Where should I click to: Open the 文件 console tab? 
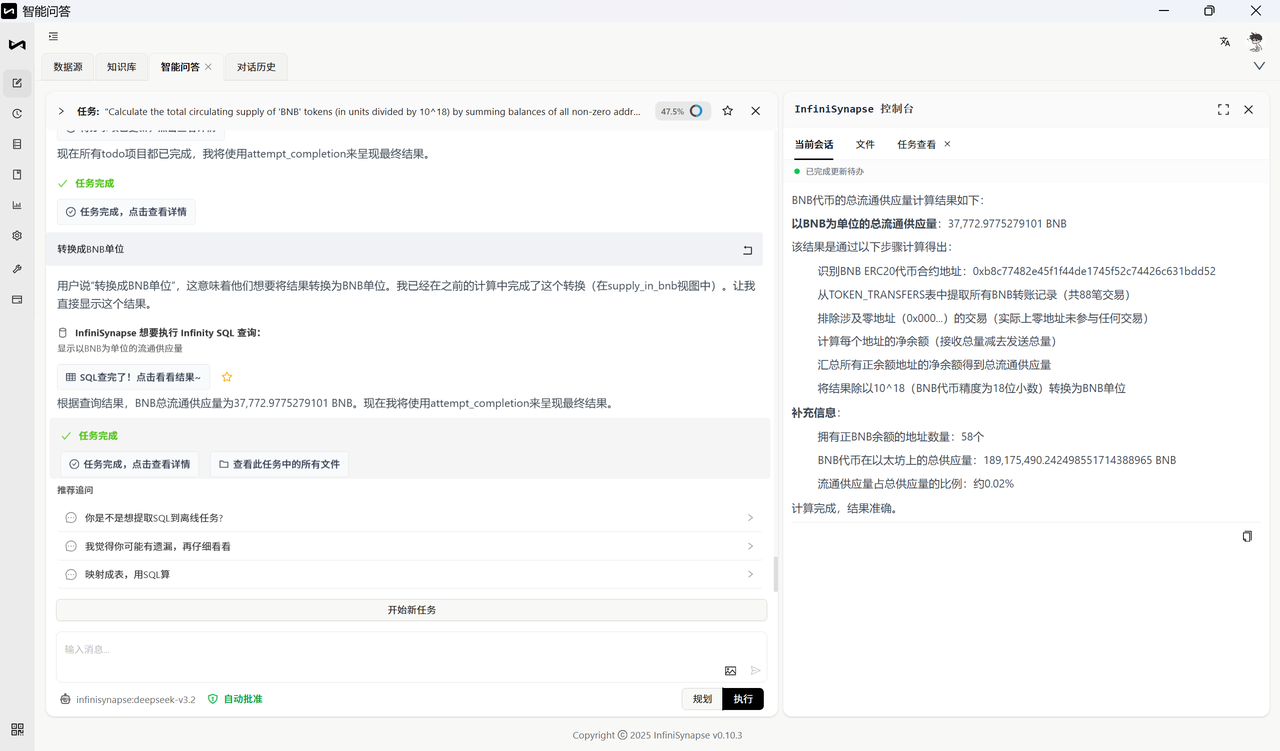pos(865,144)
